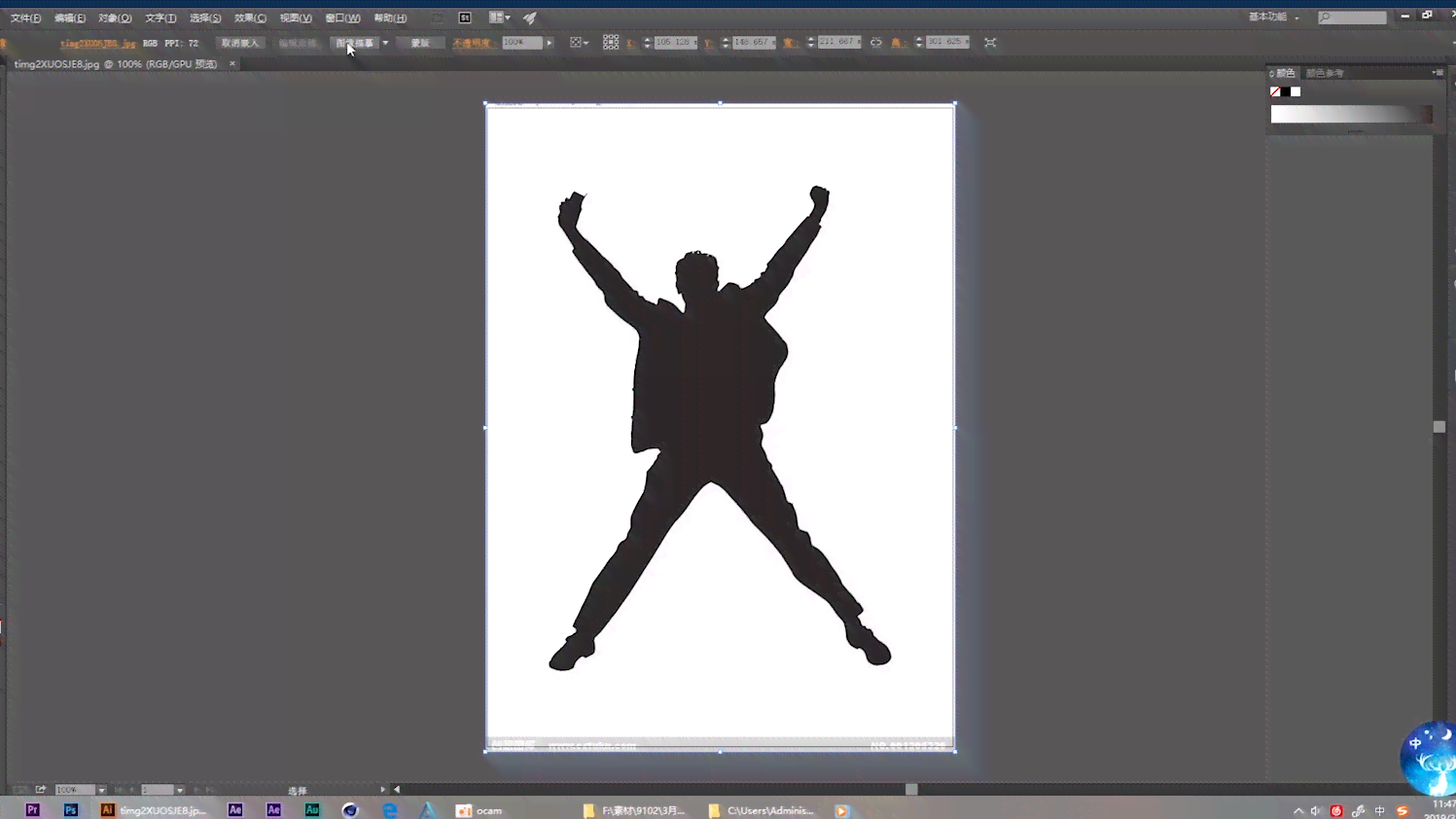Click the X coordinate stepper arrows
The height and width of the screenshot is (819, 1456).
(x=648, y=43)
